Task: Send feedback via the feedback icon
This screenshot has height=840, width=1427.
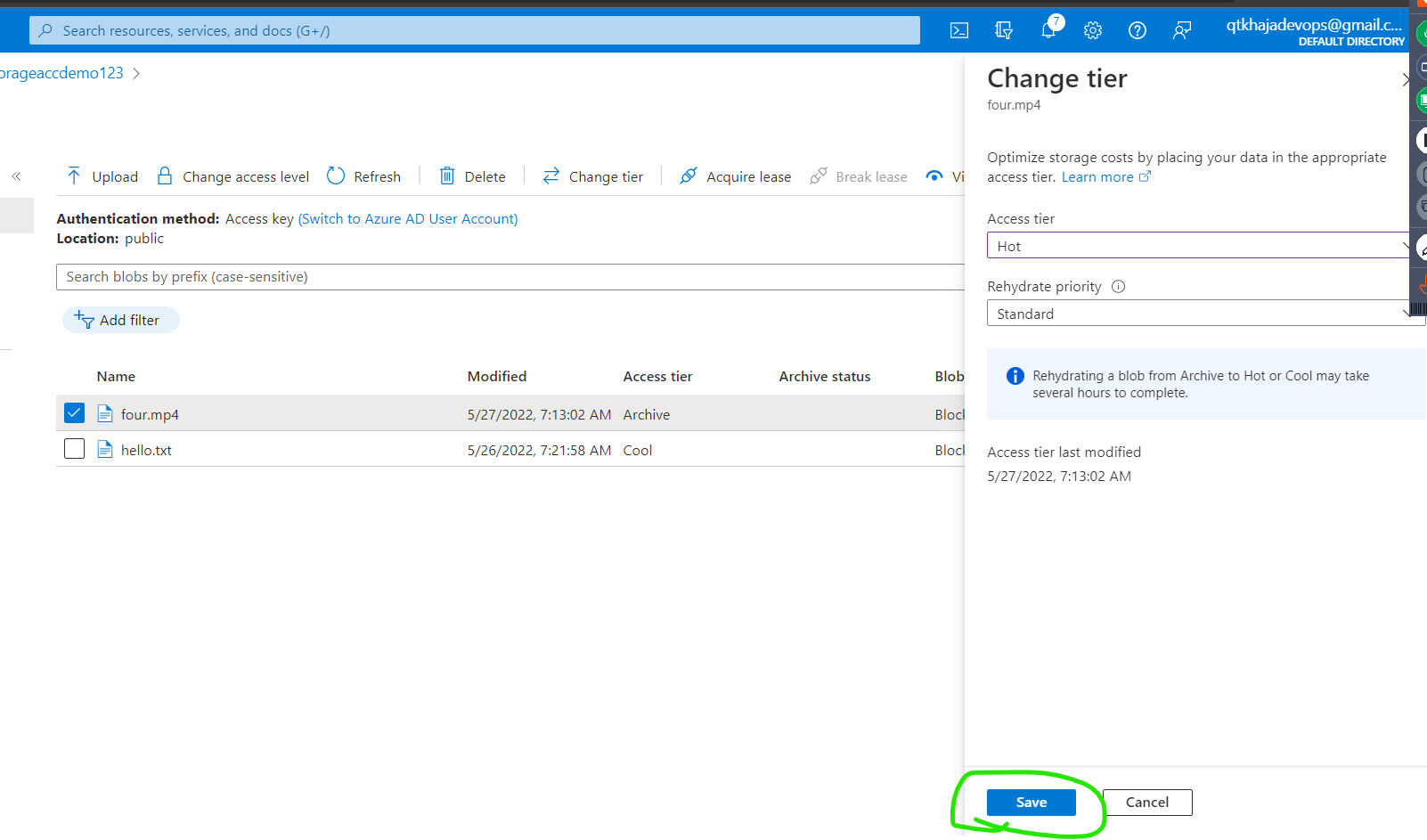Action: tap(1182, 29)
